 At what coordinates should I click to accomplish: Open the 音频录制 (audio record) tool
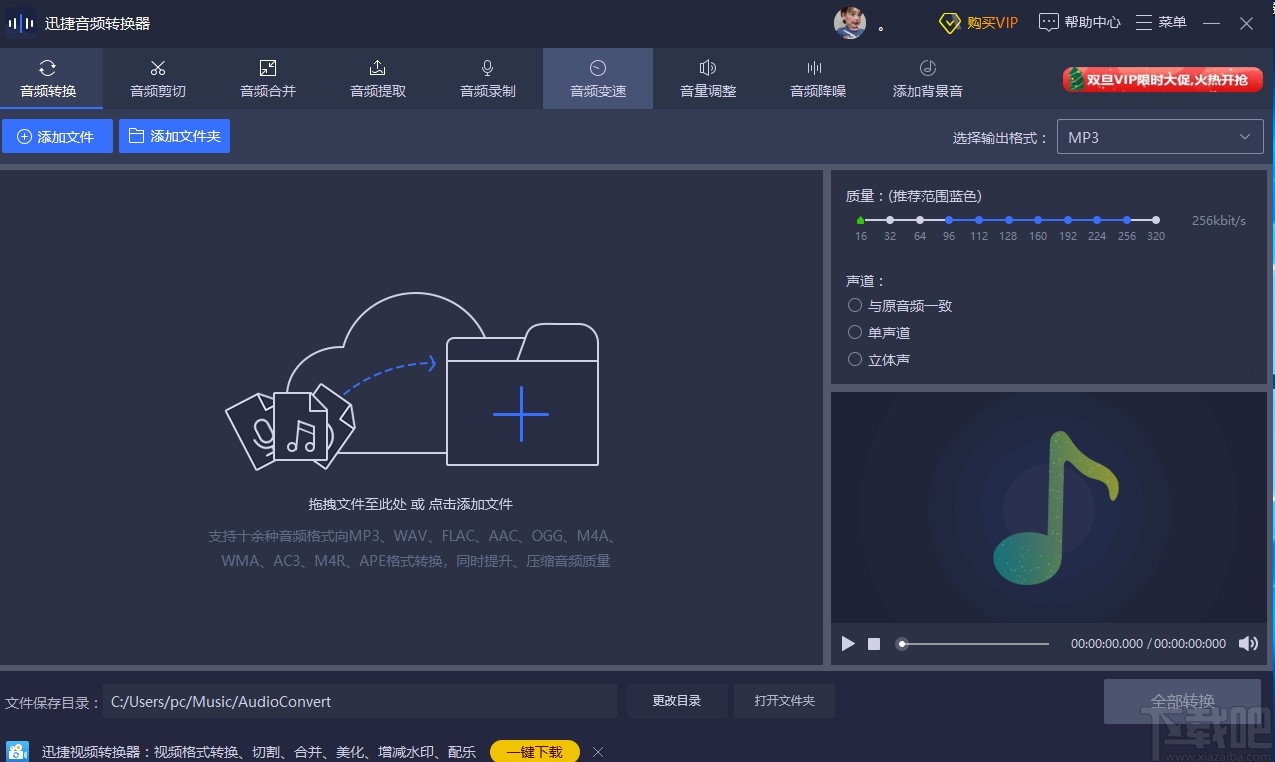[487, 78]
